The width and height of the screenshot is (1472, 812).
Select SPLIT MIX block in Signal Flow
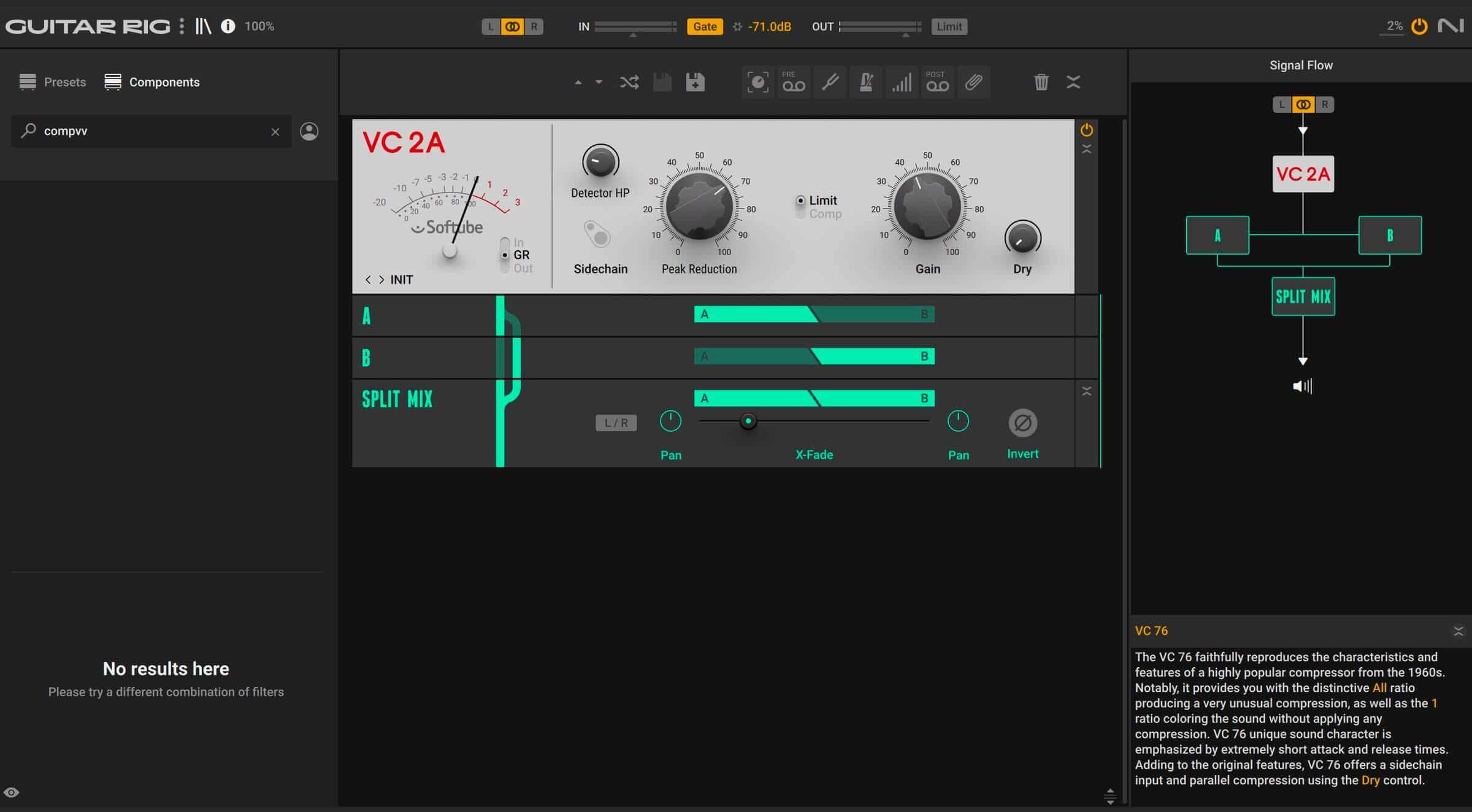1303,297
